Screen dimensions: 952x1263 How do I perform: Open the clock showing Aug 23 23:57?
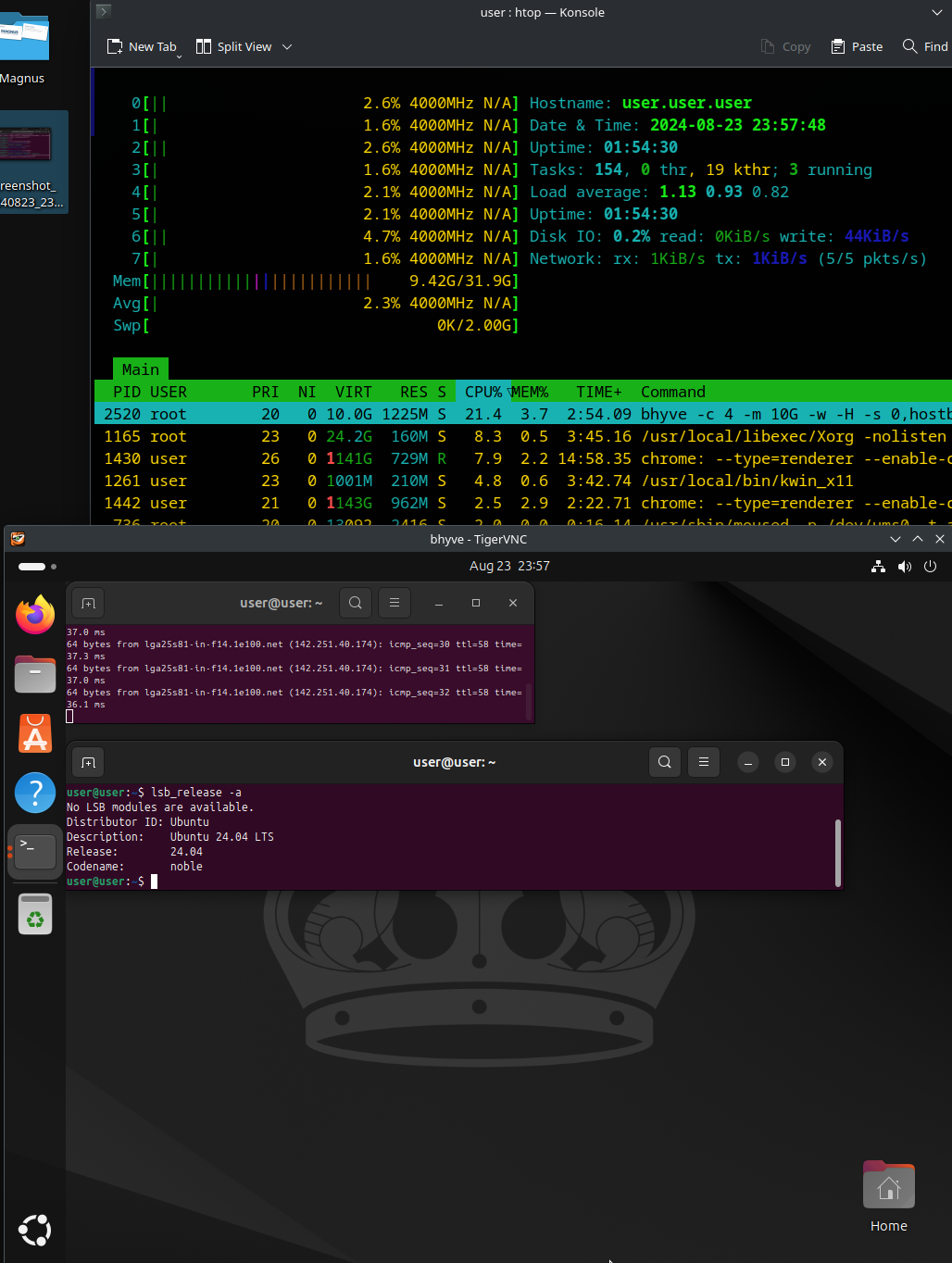pyautogui.click(x=509, y=566)
